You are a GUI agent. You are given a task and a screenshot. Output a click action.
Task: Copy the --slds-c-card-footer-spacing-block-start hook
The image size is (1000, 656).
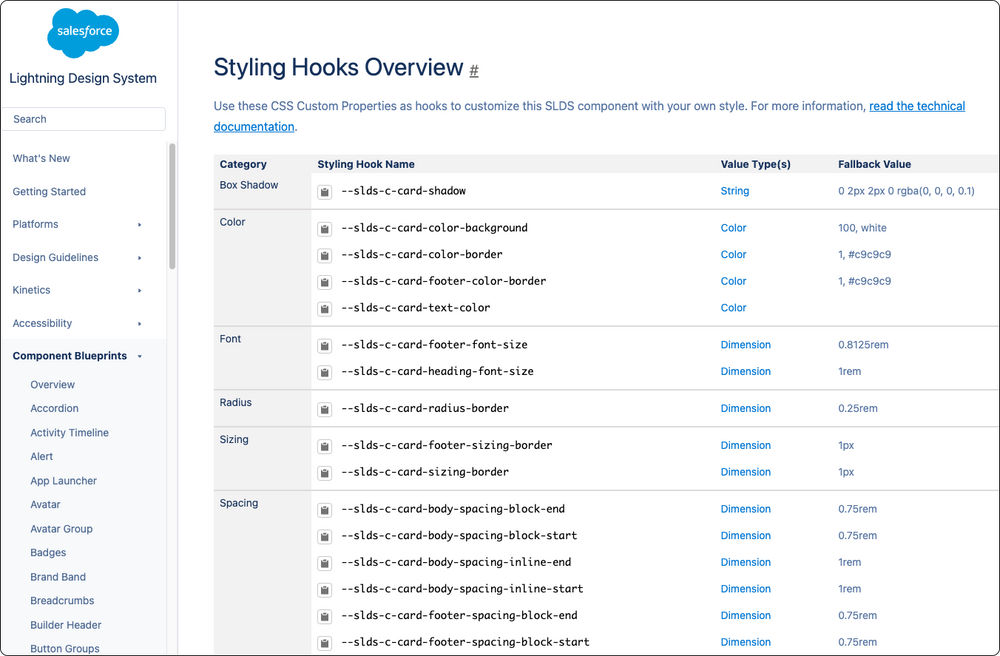324,642
